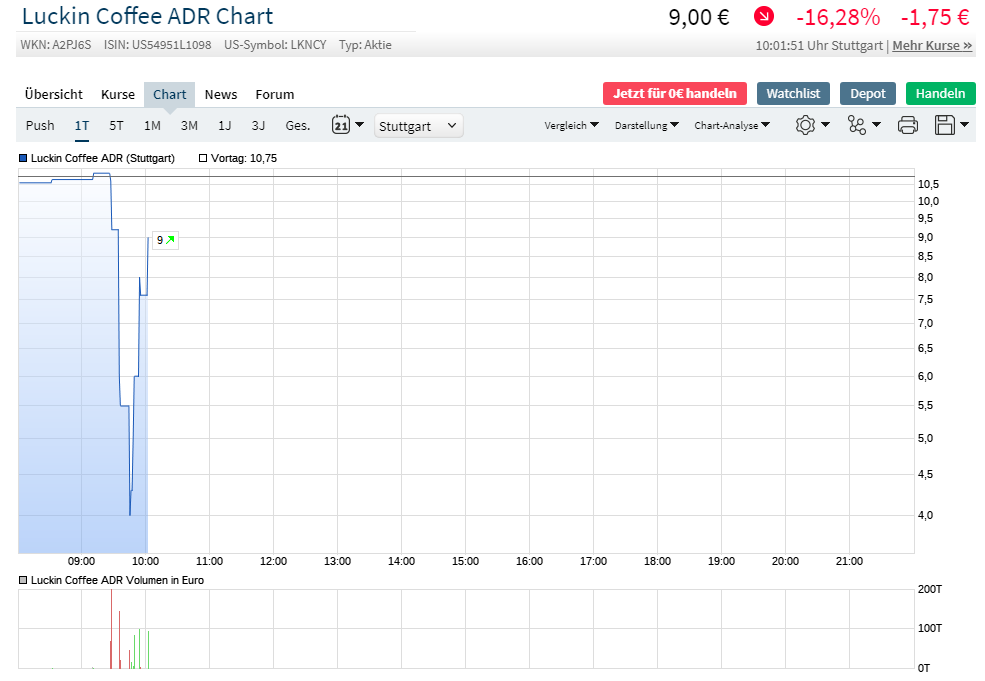Screen dimensions: 985x681
Task: Click the WKN: A2PJ6S text
Action: pyautogui.click(x=56, y=45)
